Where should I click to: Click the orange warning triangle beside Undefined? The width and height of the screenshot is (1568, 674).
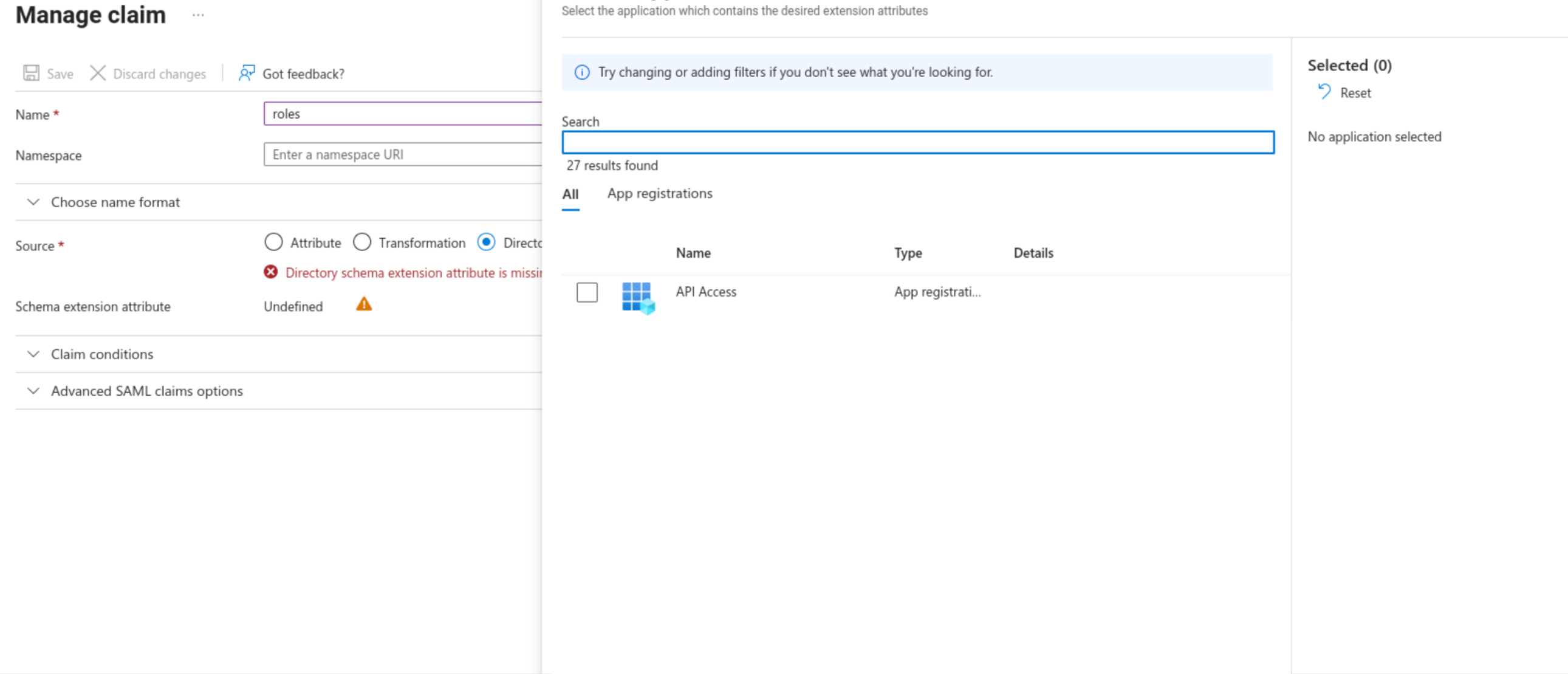(x=364, y=304)
